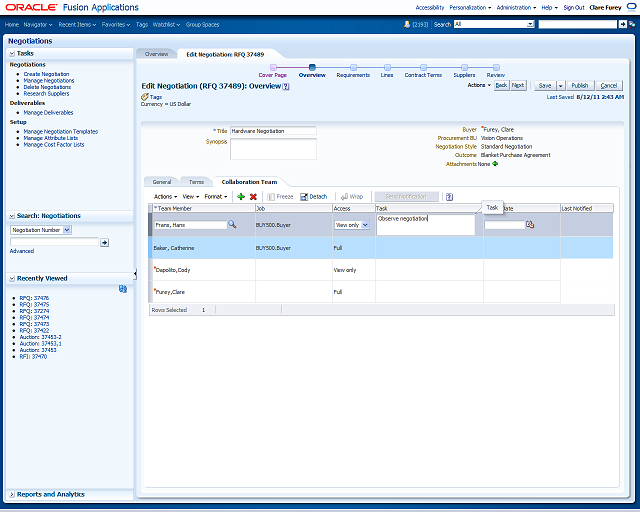Click in the Synopsis text area
Viewport: 640px width, 512px height.
[x=273, y=149]
